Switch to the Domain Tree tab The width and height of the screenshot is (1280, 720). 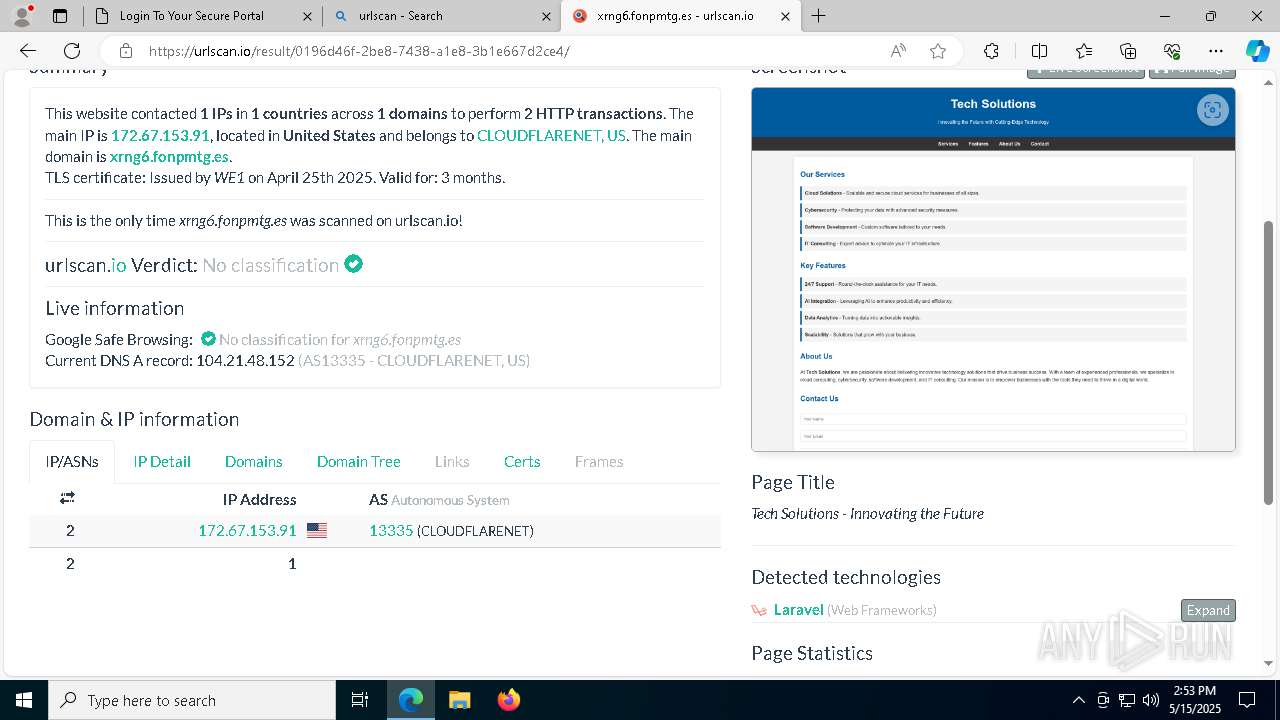coord(359,461)
